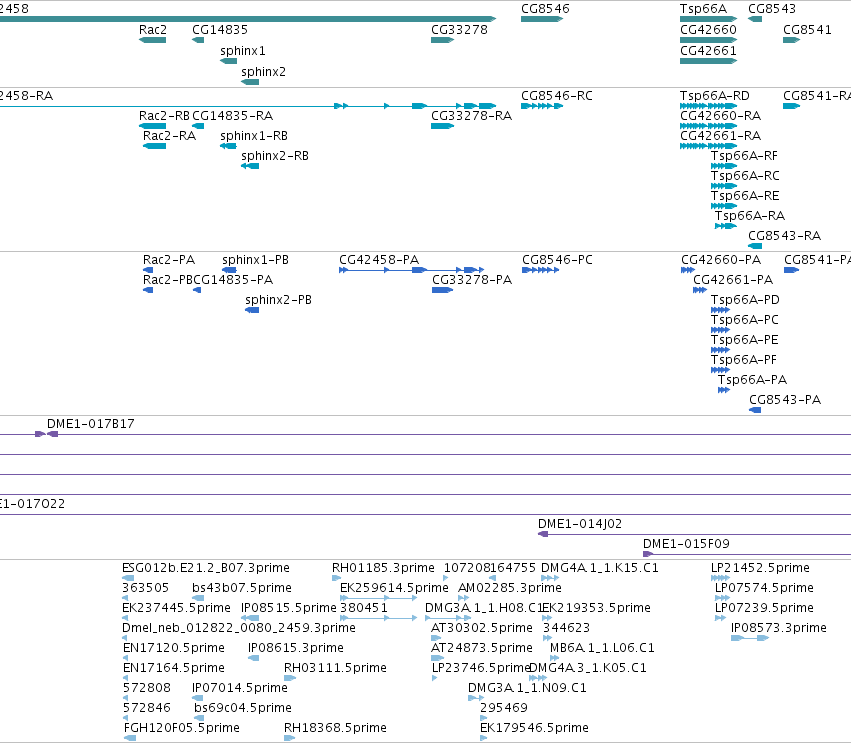
Task: Open the DME1-015F09 clone label
Action: click(x=686, y=544)
